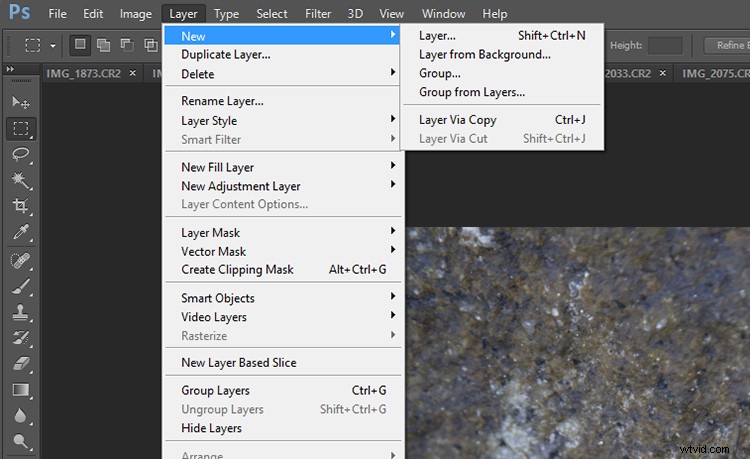Open the Filter menu
This screenshot has width=750, height=459.
click(318, 14)
